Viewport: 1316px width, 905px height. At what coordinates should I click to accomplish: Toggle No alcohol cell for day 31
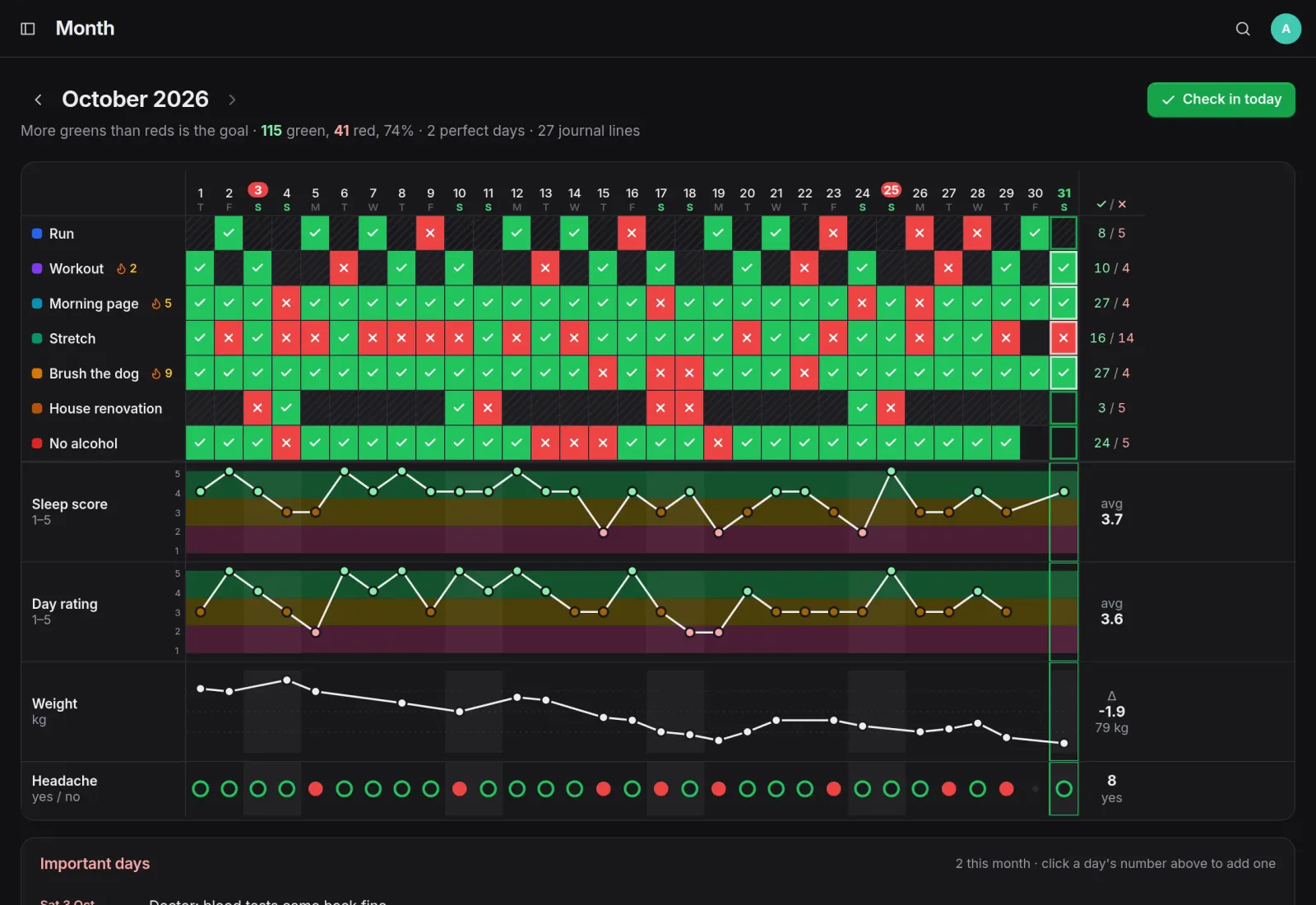pyautogui.click(x=1063, y=443)
